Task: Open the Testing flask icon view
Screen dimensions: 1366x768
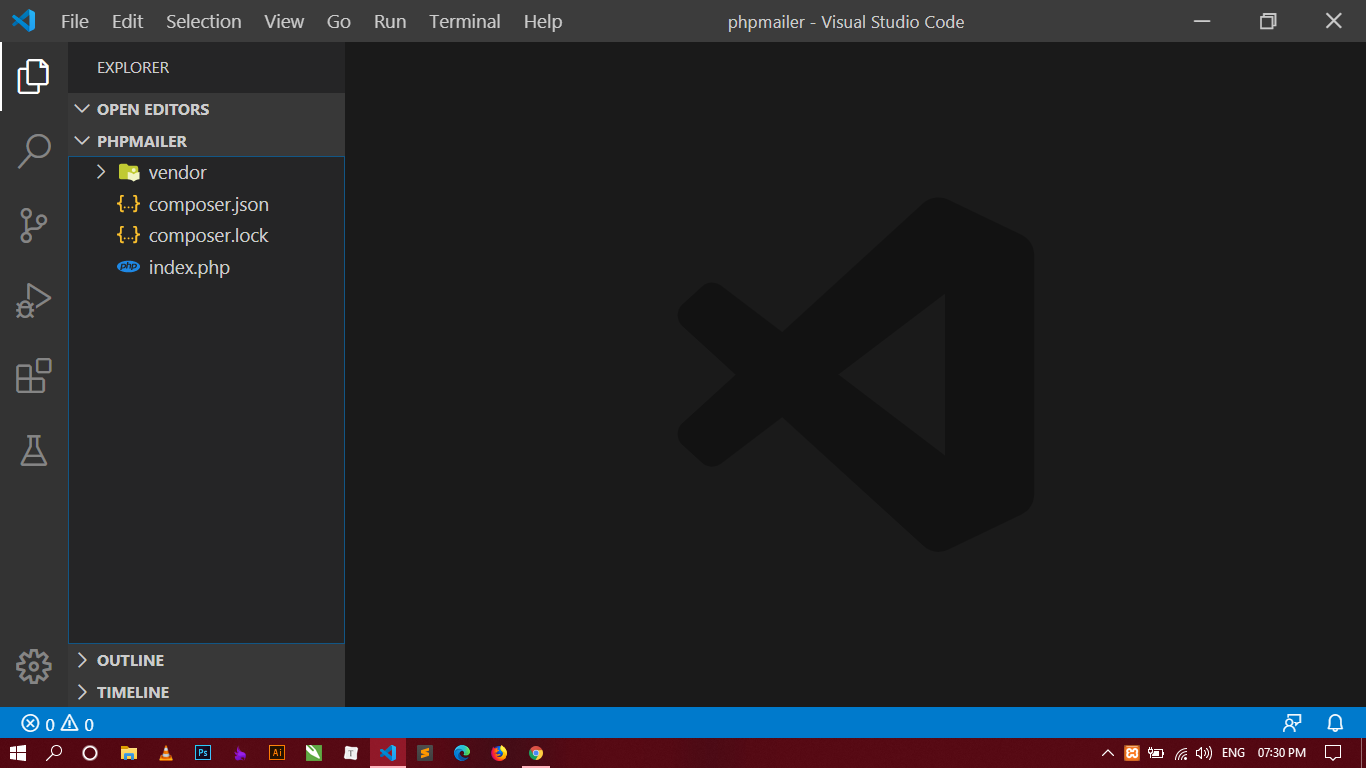Action: coord(34,451)
